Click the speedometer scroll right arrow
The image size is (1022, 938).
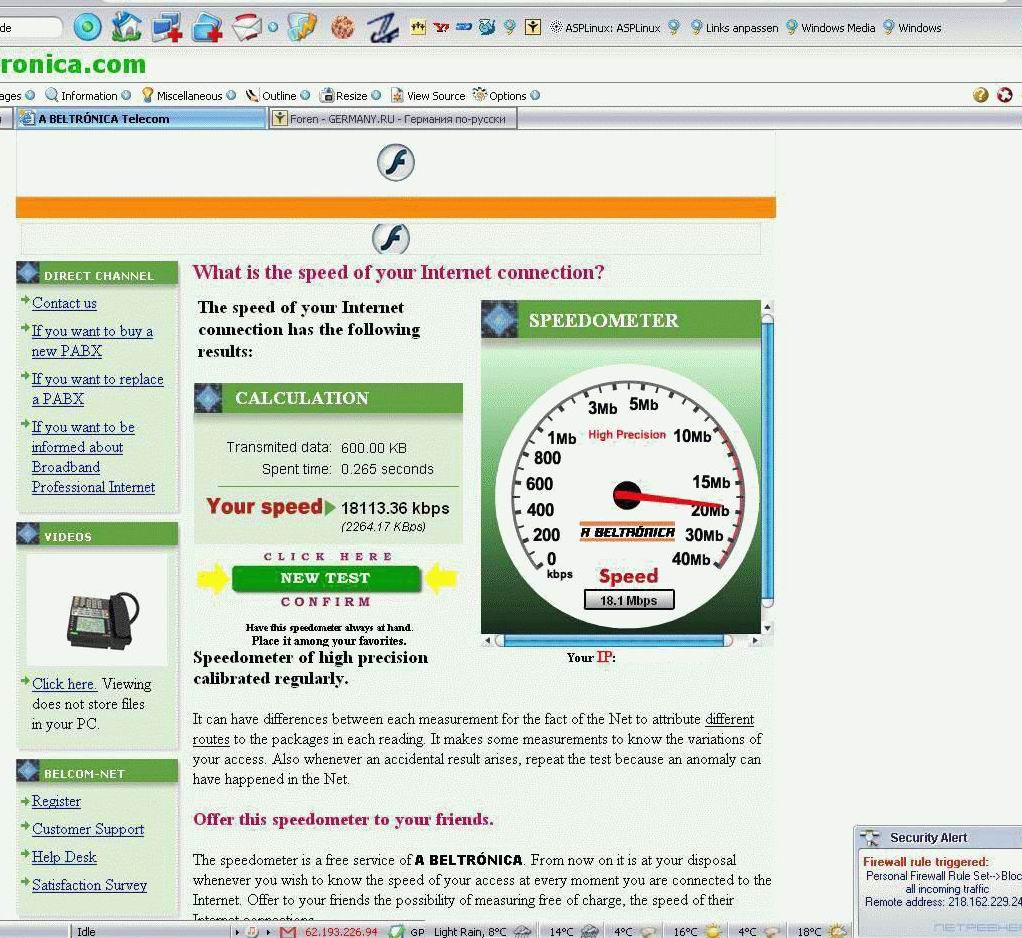tap(755, 641)
